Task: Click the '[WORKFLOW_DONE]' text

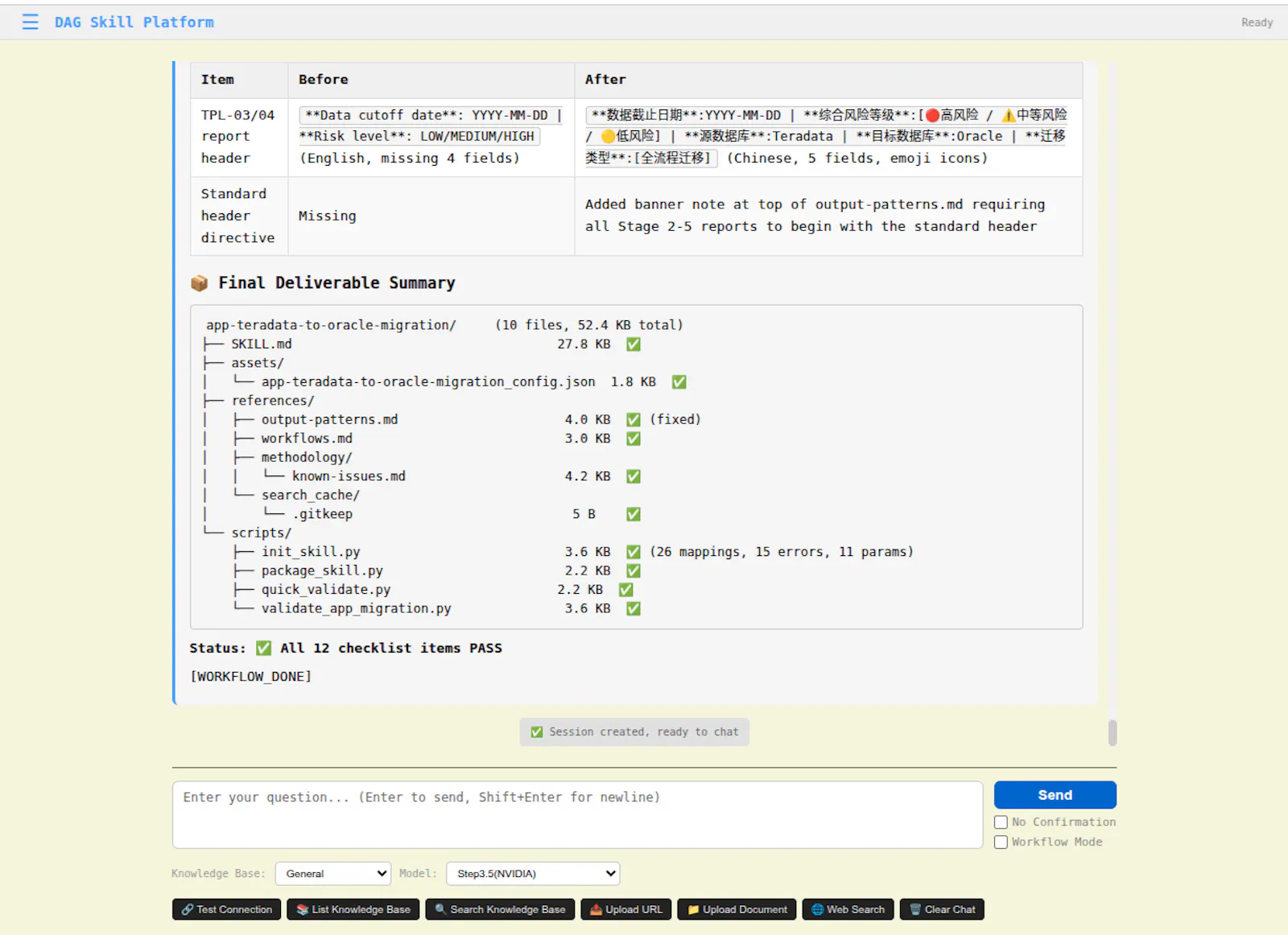Action: tap(250, 677)
